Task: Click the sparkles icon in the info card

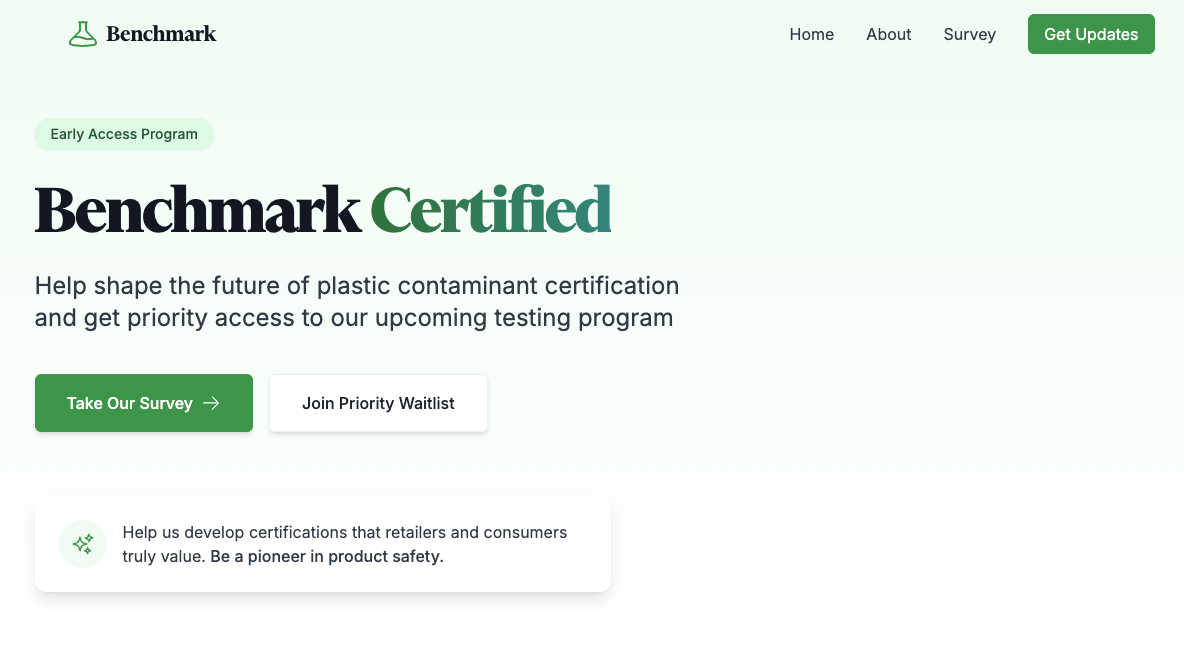Action: (x=83, y=544)
